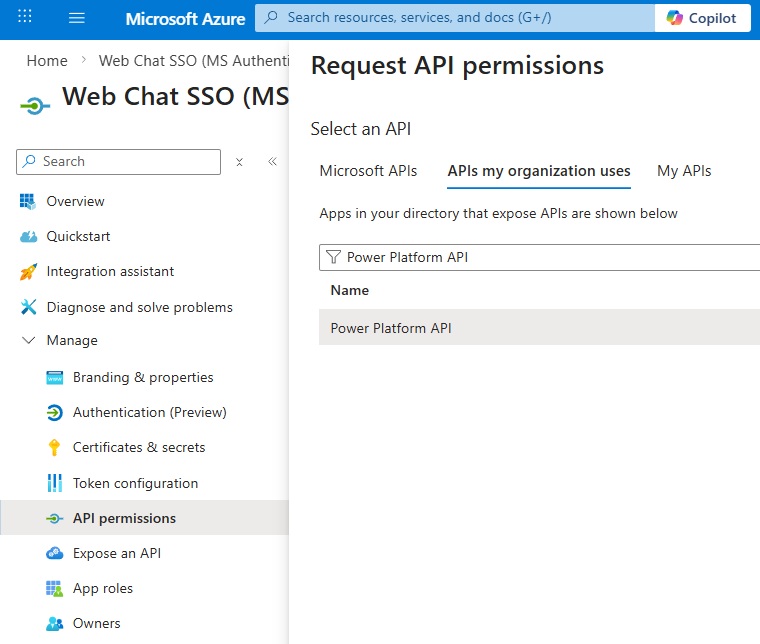Go to Authentication (Preview)
The width and height of the screenshot is (760, 644).
149,412
